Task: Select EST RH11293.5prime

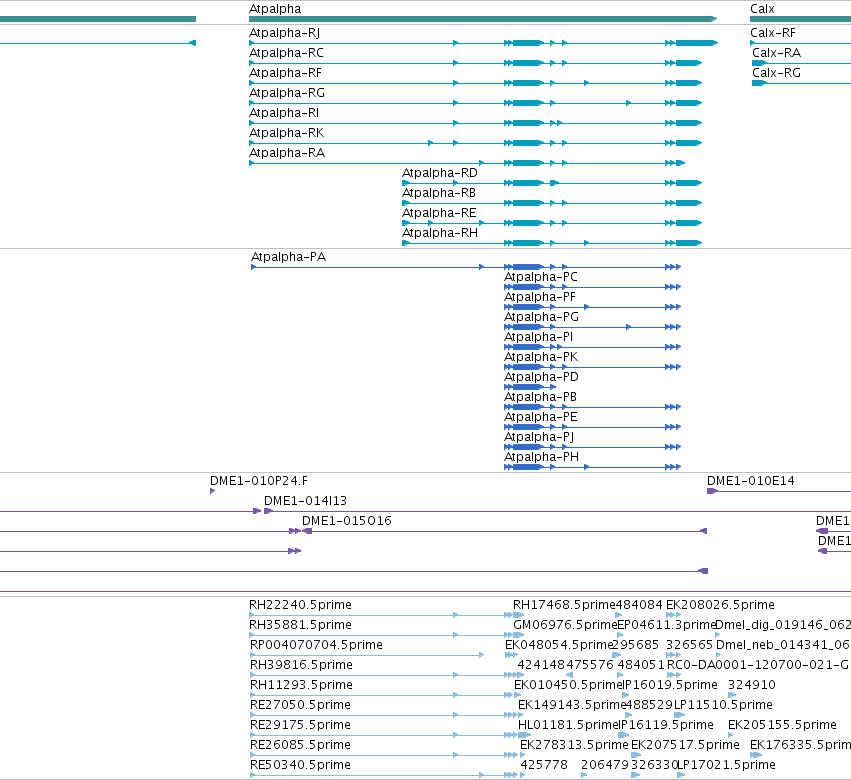Action: click(x=301, y=686)
